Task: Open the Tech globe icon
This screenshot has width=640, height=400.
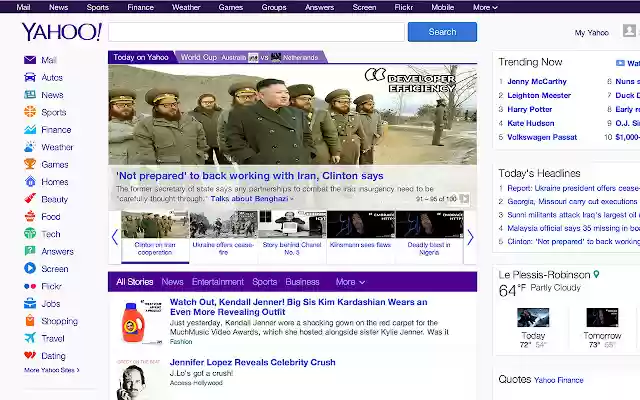Action: pos(30,234)
